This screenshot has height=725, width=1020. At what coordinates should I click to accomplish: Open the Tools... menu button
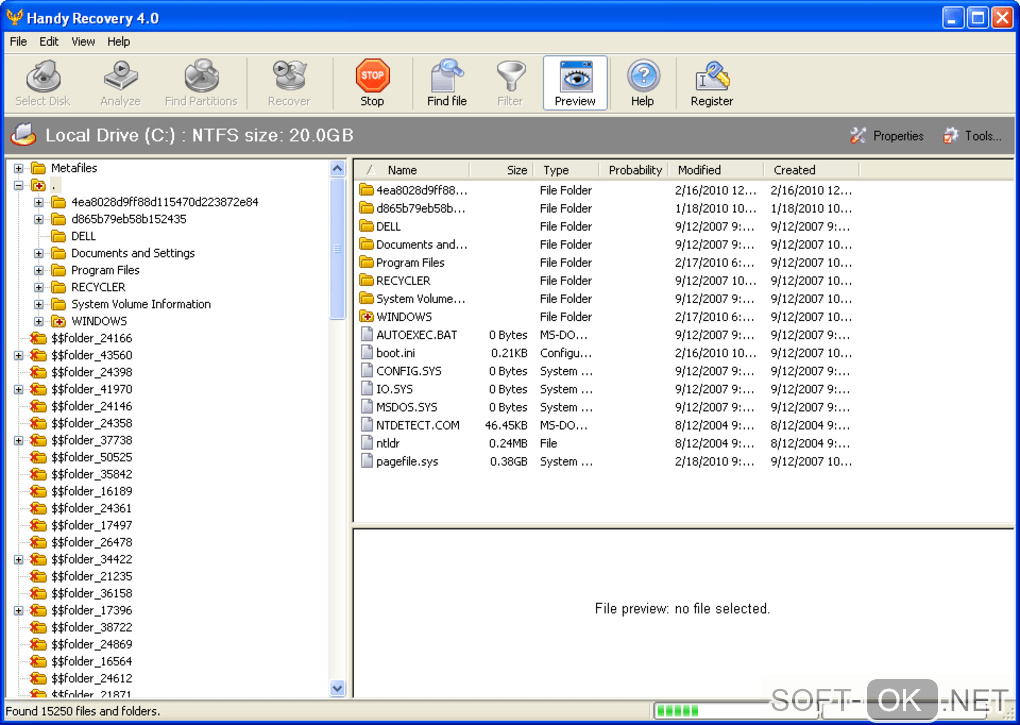coord(973,136)
